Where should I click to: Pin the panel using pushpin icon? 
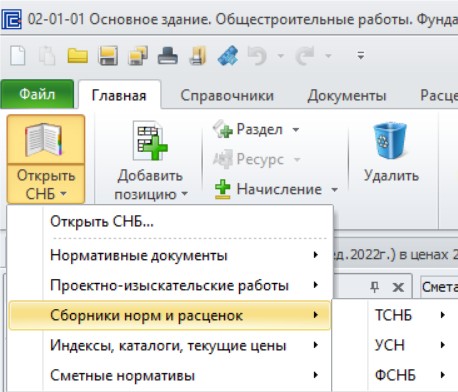(375, 287)
